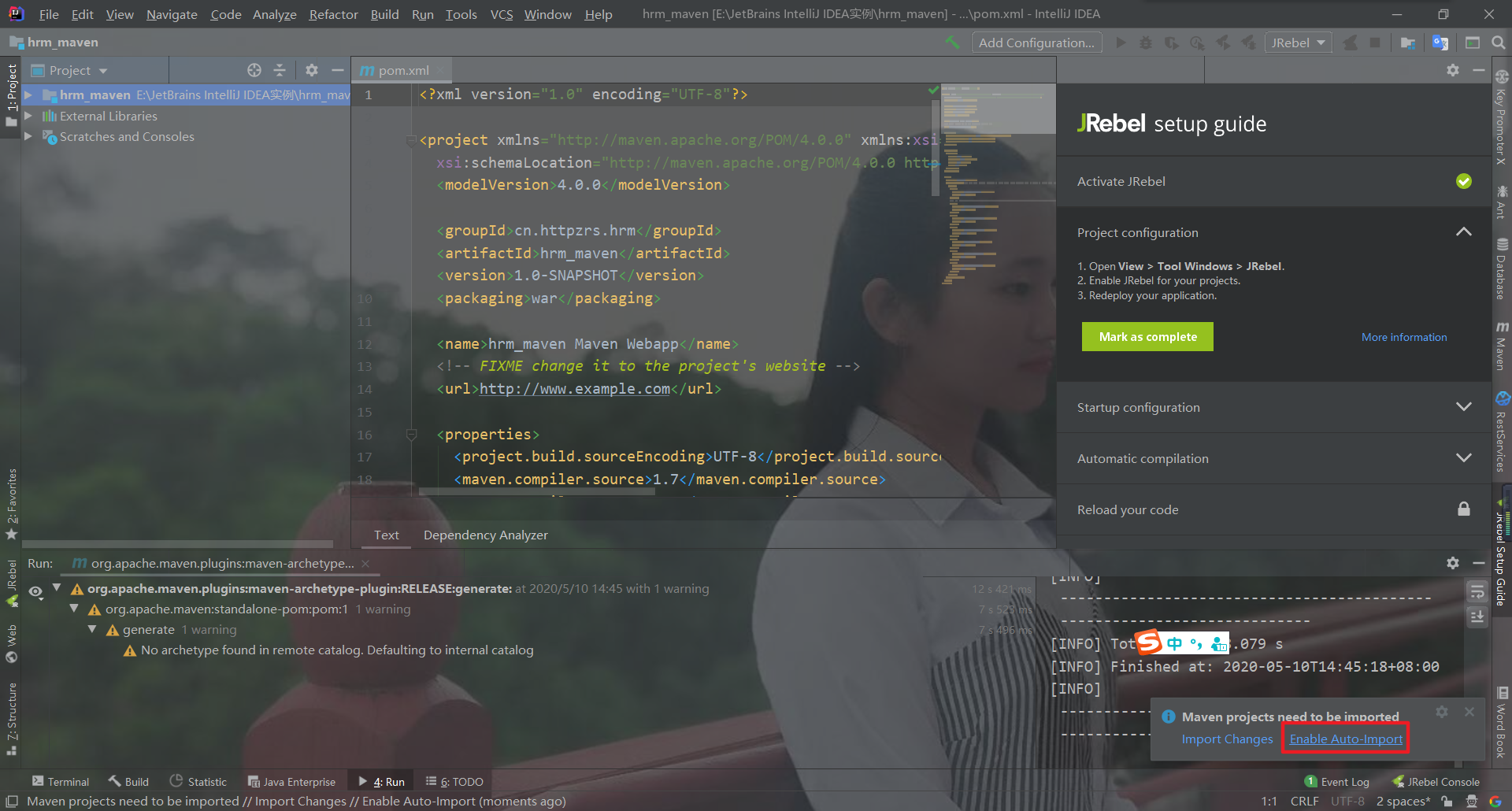Click UTF-8 encoding in status bar

(1347, 802)
